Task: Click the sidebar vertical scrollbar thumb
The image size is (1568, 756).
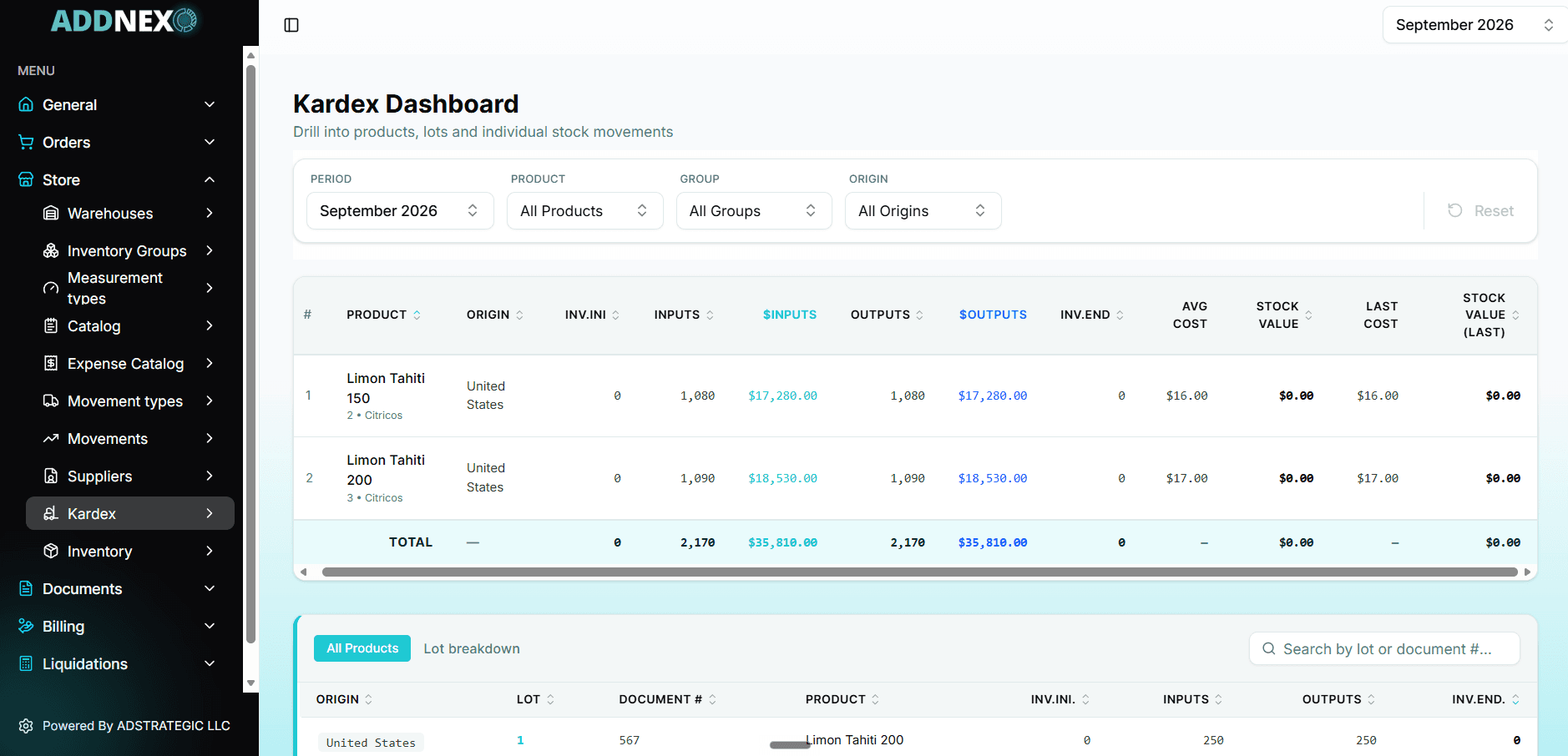Action: (250, 355)
